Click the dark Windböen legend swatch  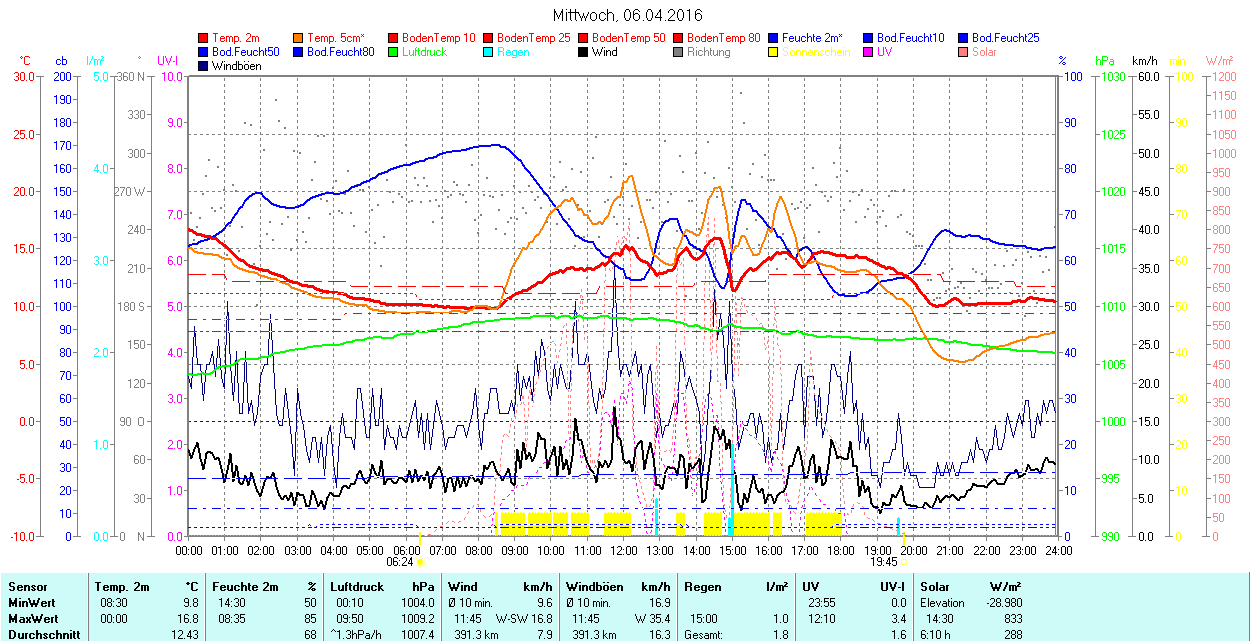pyautogui.click(x=204, y=66)
